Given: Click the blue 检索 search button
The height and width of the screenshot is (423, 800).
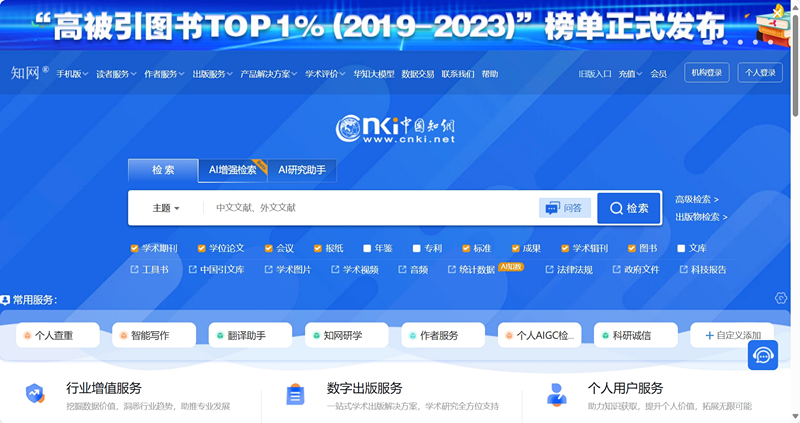Looking at the screenshot, I should tap(629, 208).
